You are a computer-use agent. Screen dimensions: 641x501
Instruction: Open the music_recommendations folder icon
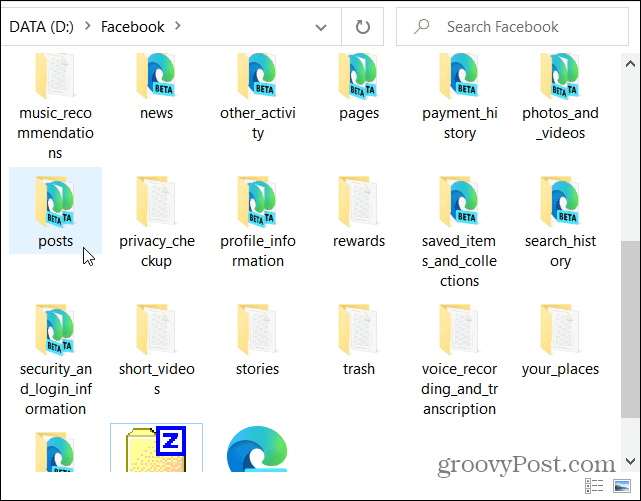tap(55, 76)
